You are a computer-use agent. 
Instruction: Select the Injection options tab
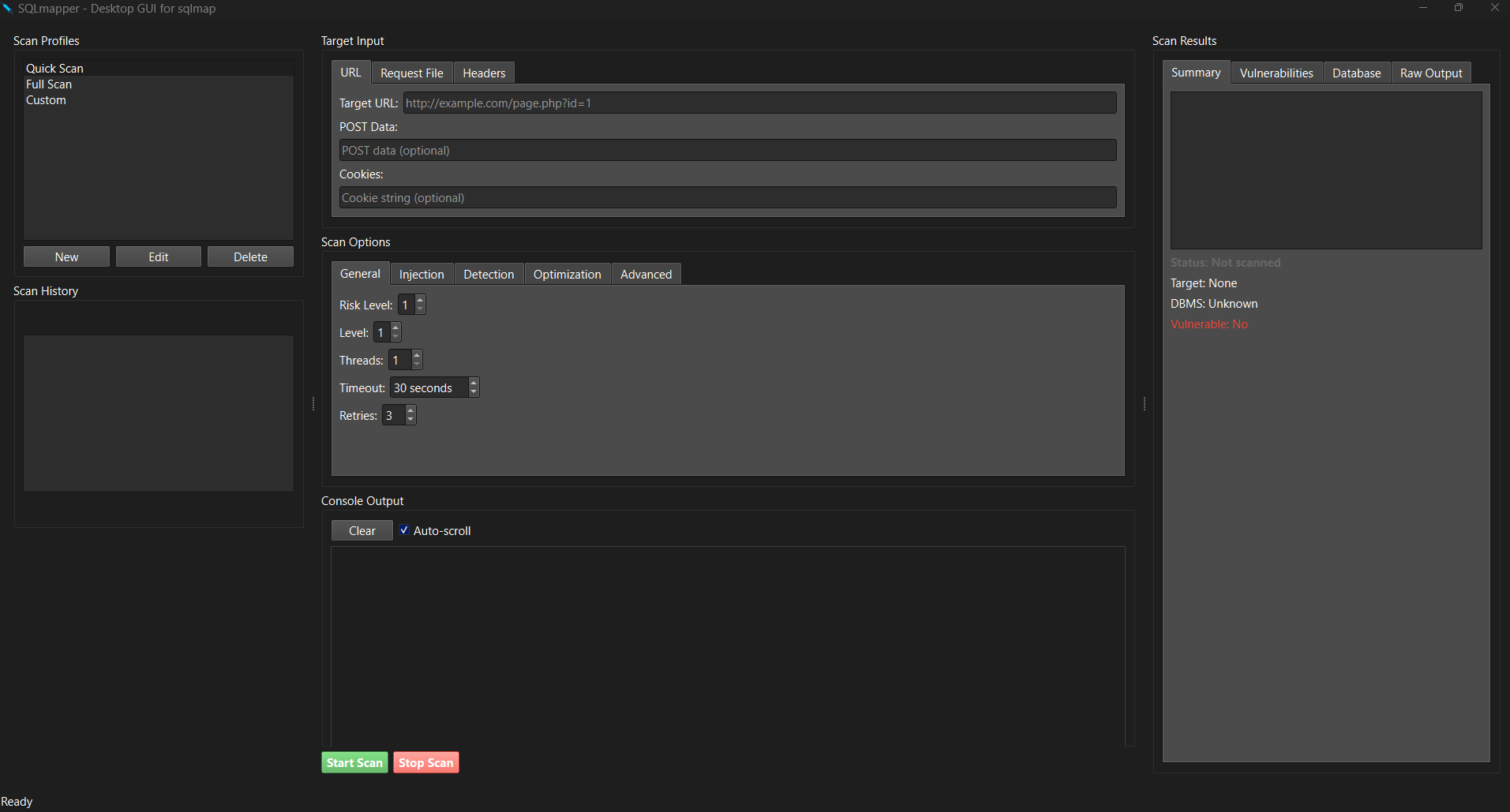pos(422,274)
